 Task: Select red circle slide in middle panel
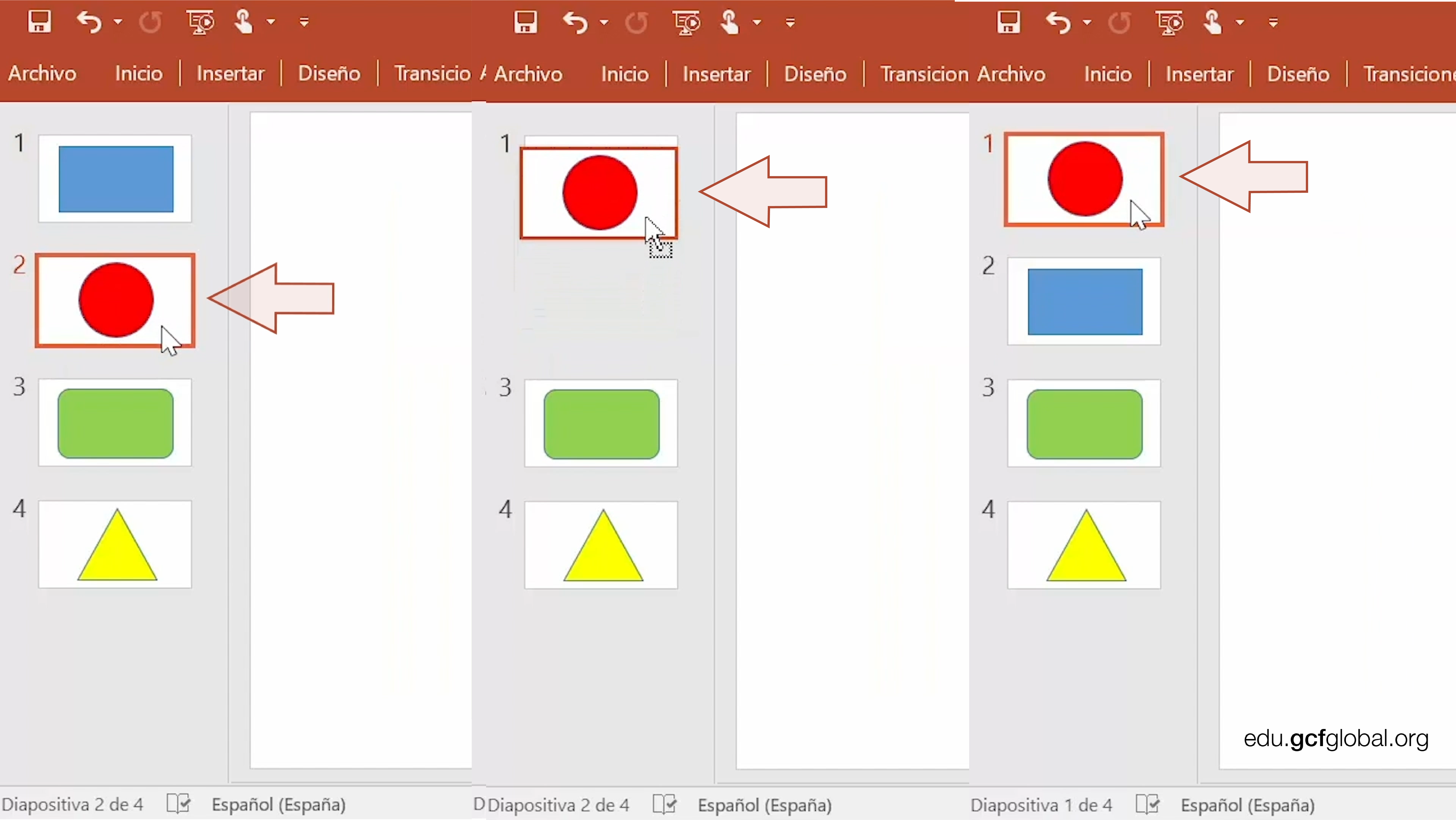point(599,193)
